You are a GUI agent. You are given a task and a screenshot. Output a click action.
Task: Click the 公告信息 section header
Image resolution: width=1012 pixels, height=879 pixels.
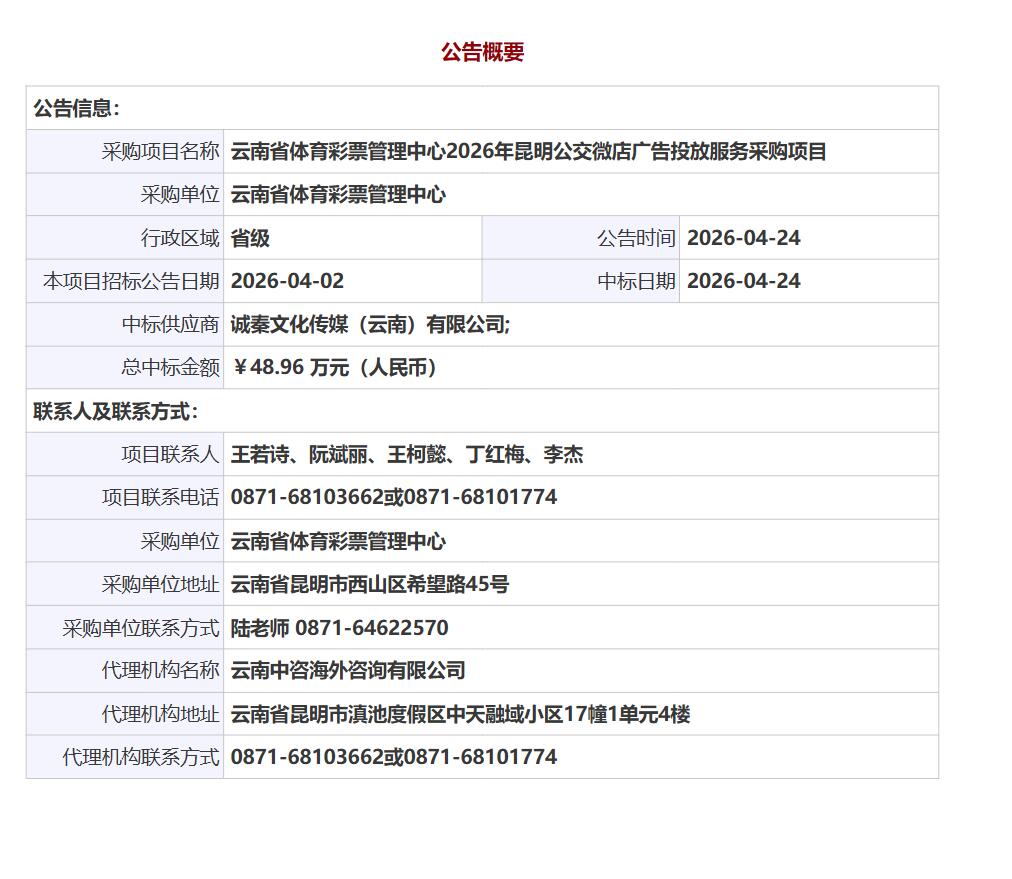click(77, 109)
